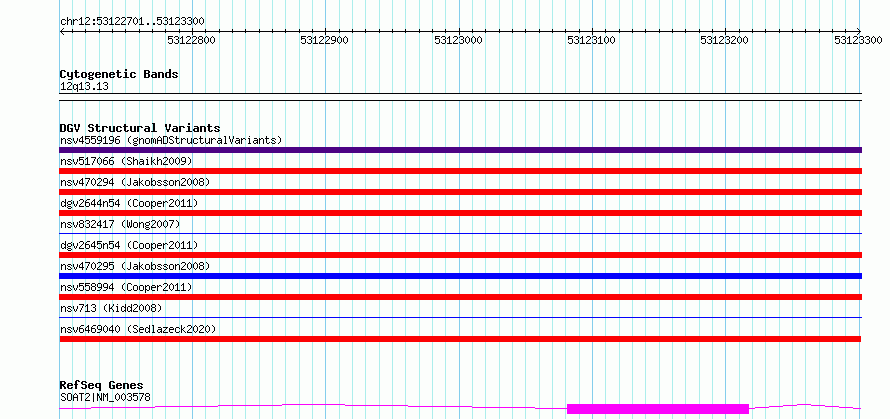This screenshot has width=890, height=419.
Task: Click ruler position 53123000
Action: tap(458, 40)
